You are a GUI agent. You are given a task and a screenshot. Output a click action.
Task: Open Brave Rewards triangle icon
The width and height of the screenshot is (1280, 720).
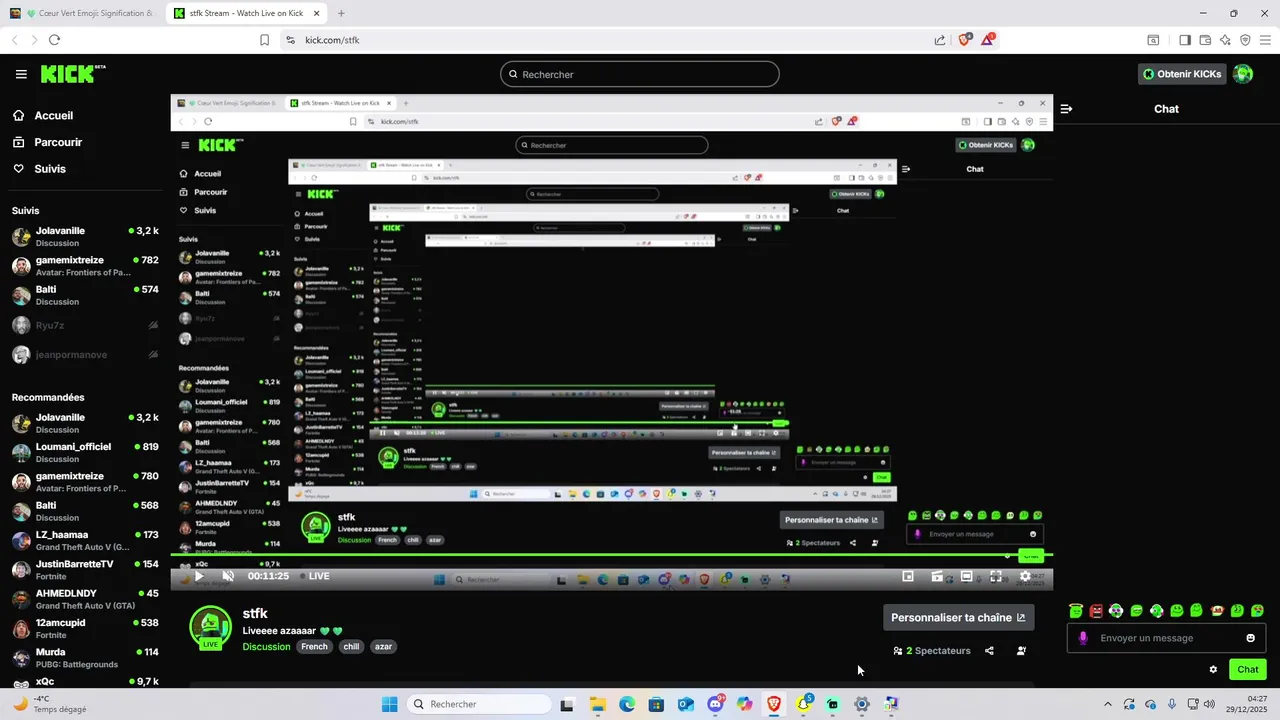tap(988, 40)
